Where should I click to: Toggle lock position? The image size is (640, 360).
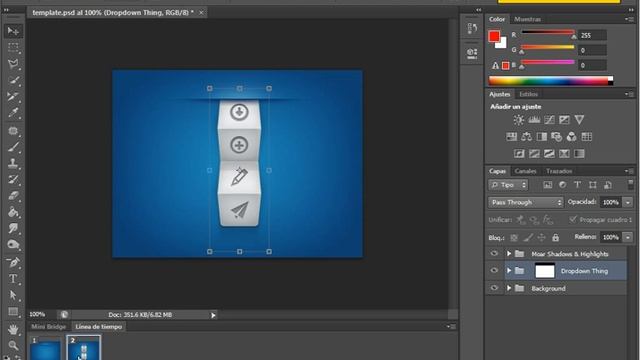click(x=542, y=237)
